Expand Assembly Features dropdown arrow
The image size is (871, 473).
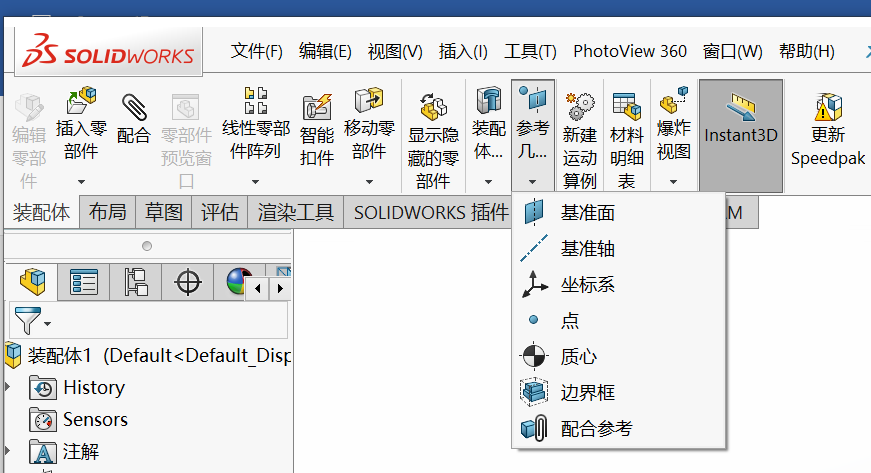tap(489, 182)
